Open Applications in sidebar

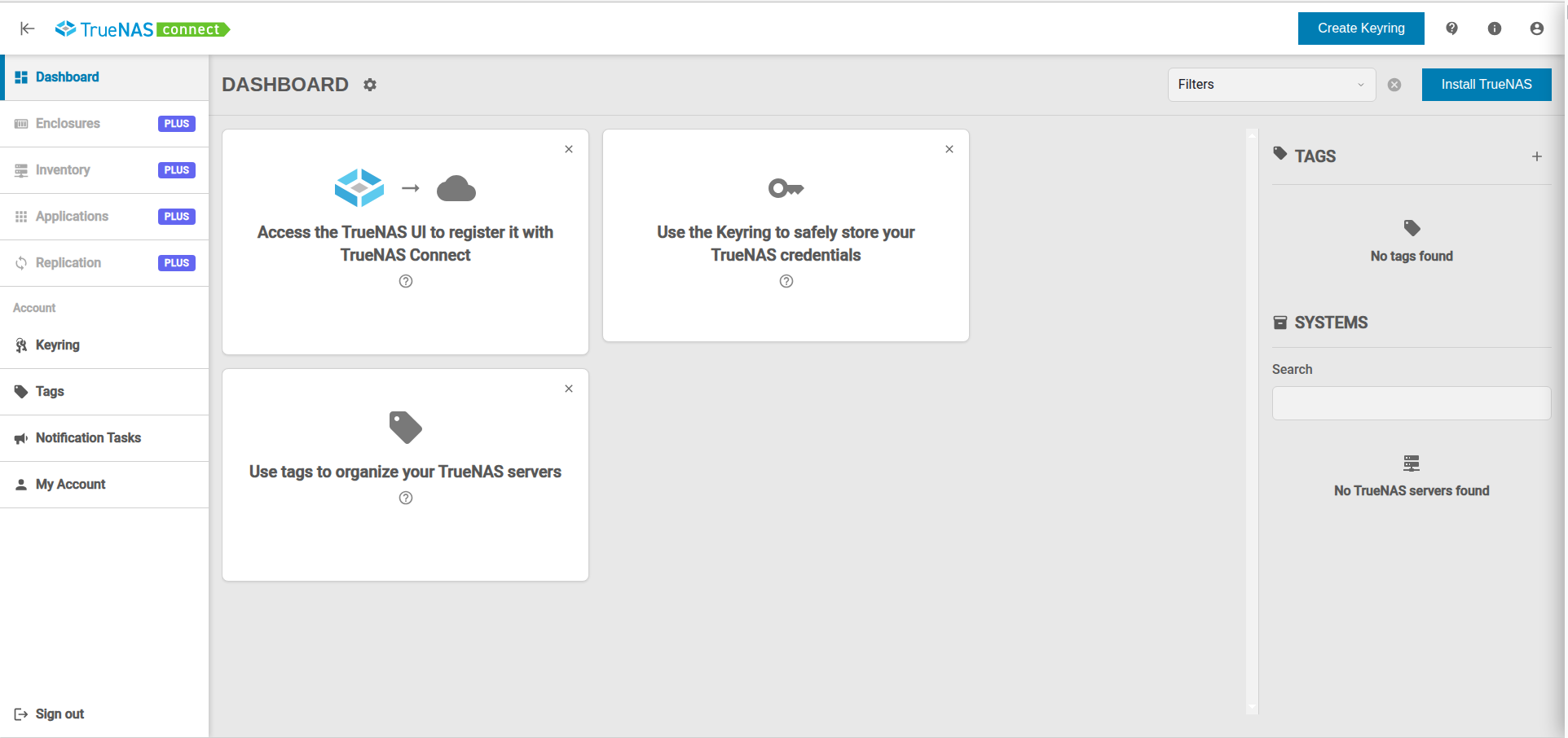click(x=104, y=217)
